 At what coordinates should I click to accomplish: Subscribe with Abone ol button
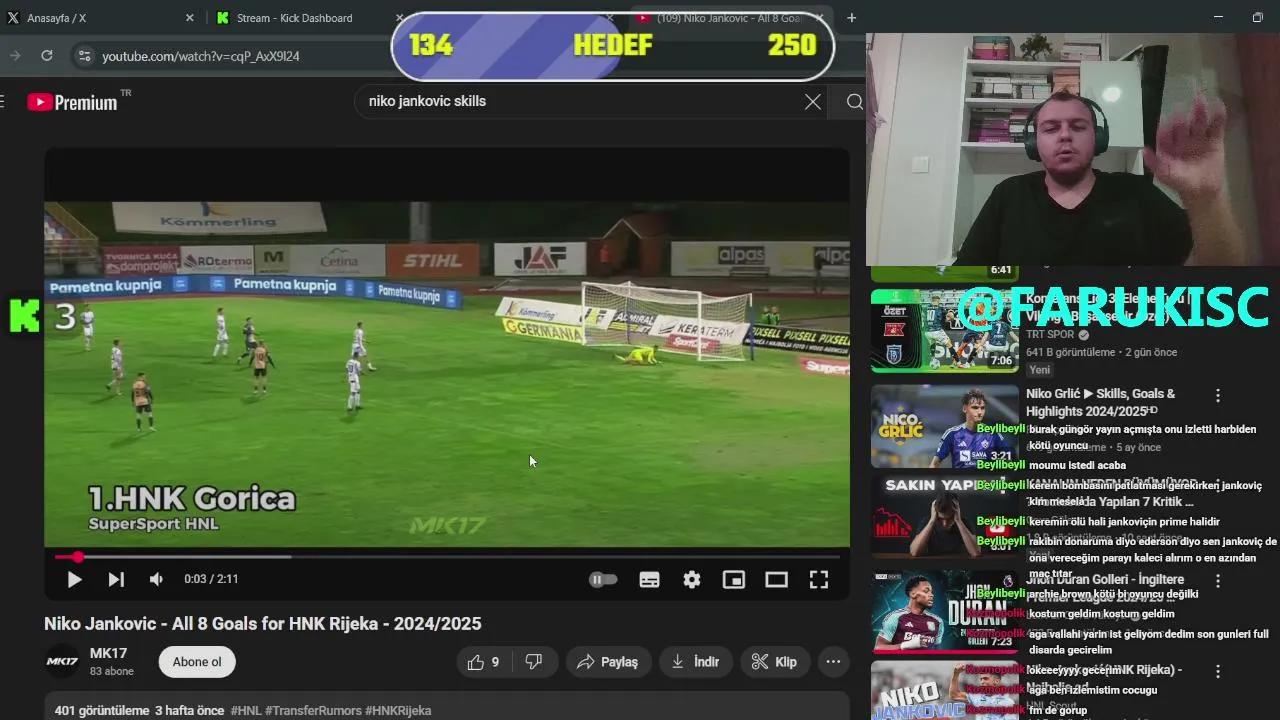point(197,662)
